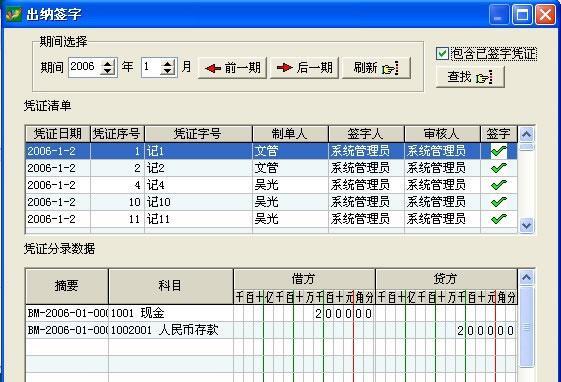Click the month input field showing 1
Screen dimensions: 561x382
[151, 67]
